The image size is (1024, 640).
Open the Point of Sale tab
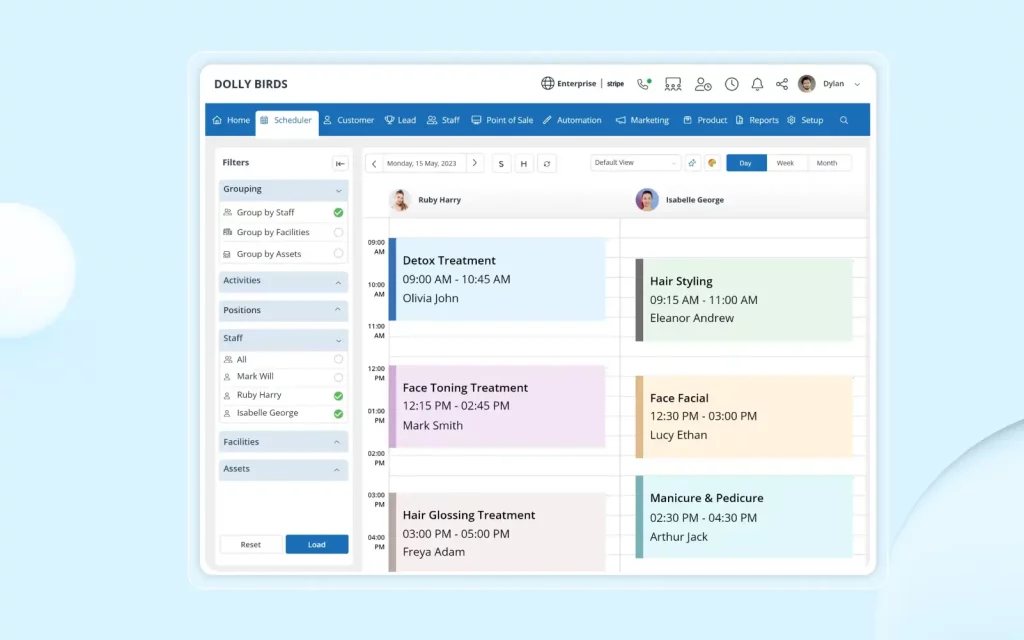click(x=502, y=120)
